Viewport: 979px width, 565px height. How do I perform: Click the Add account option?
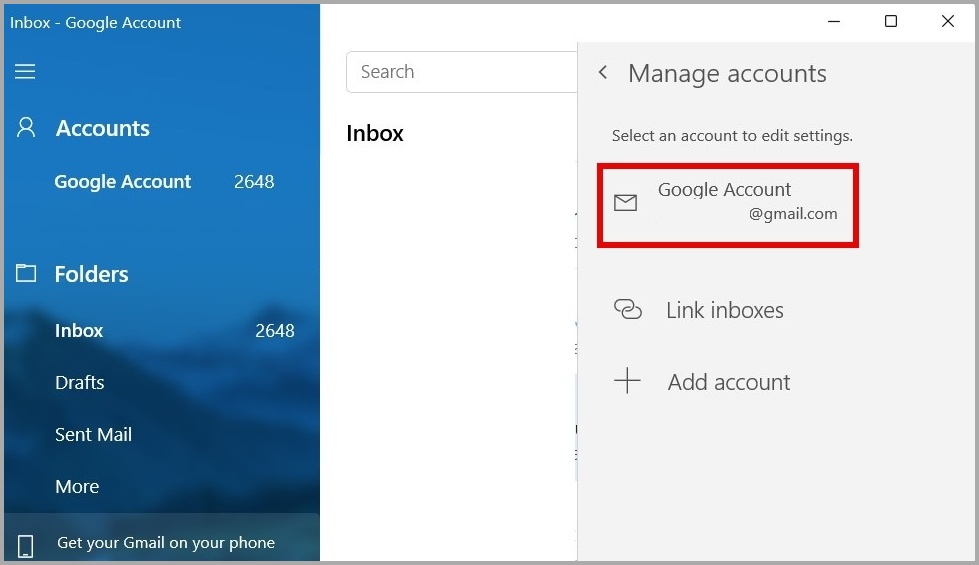[729, 381]
